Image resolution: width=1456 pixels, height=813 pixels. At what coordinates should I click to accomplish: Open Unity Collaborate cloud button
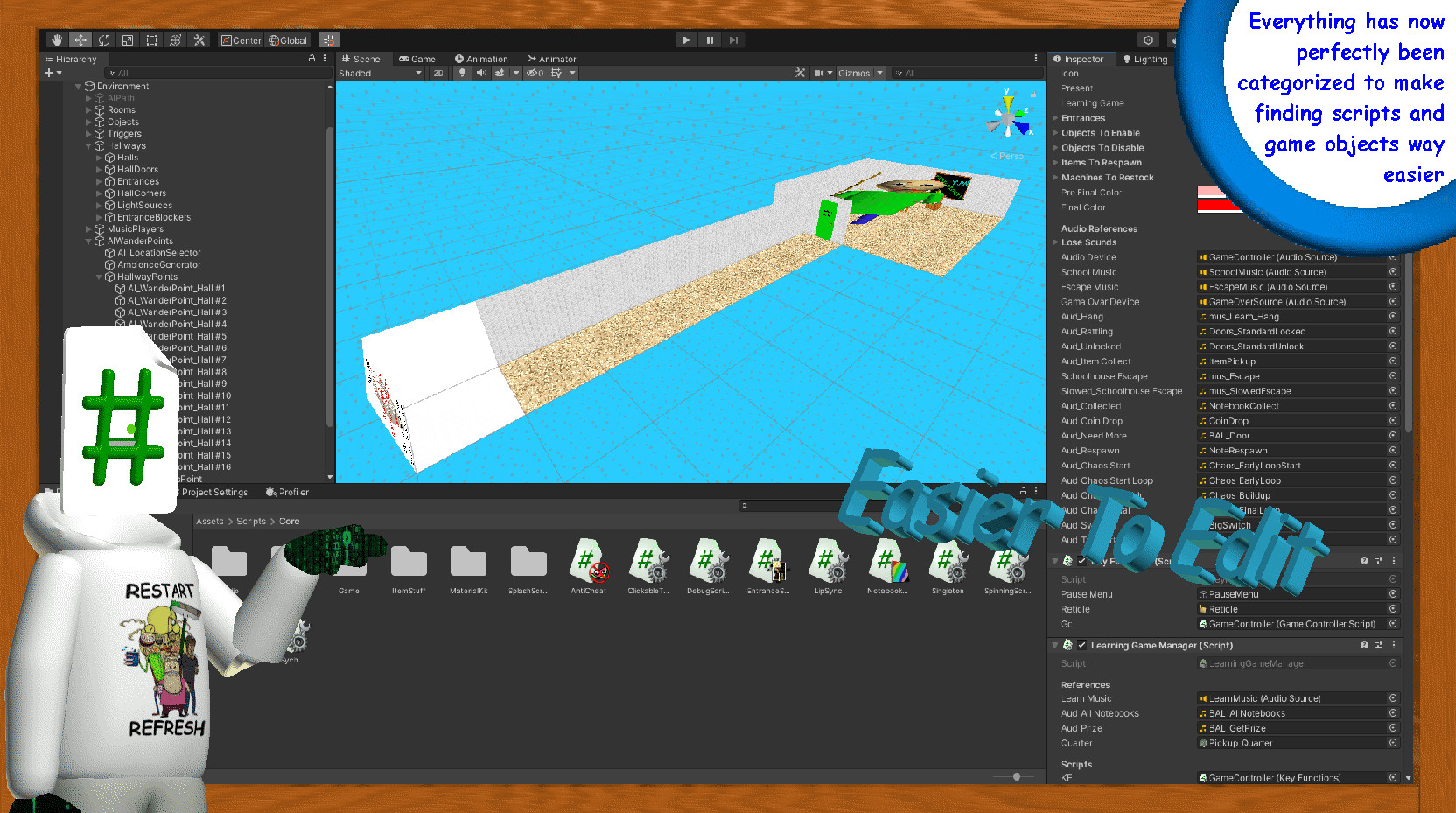[x=1149, y=40]
